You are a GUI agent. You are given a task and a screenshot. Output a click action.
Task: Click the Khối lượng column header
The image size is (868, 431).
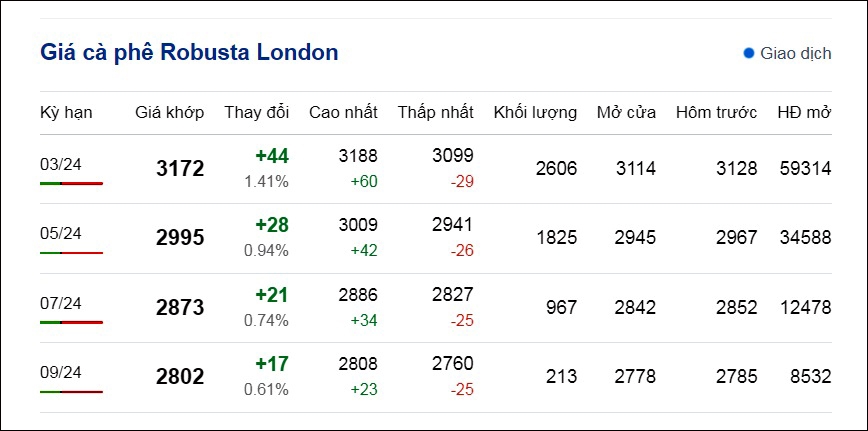pos(535,113)
